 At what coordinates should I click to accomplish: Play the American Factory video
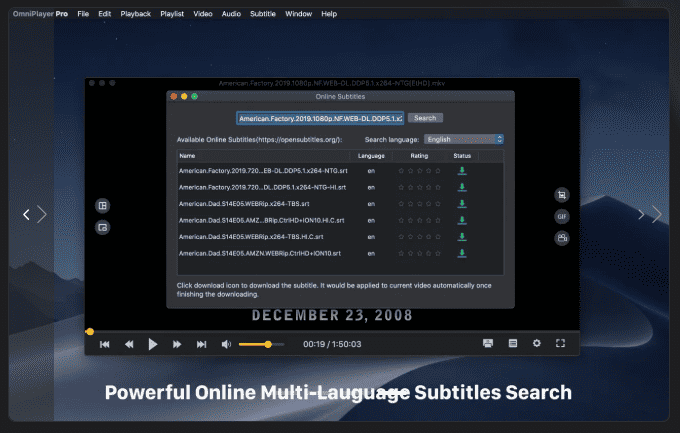point(153,344)
